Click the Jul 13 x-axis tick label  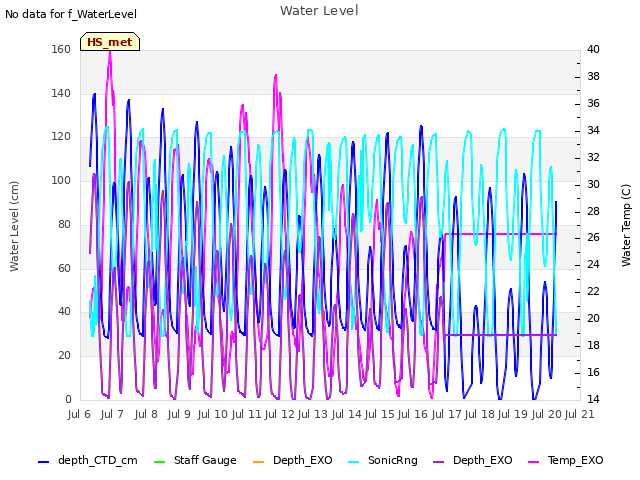point(313,414)
